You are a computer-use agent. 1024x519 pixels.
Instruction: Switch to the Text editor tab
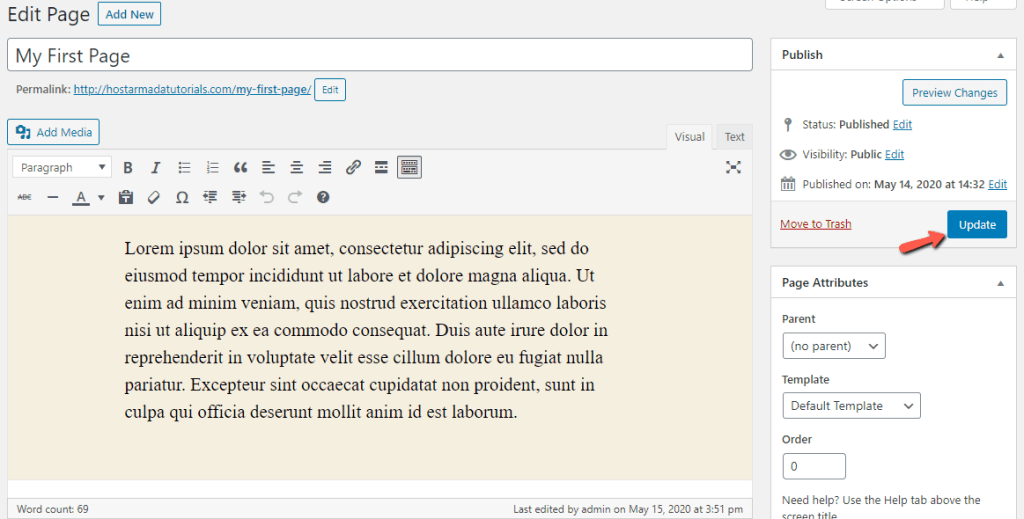[734, 136]
